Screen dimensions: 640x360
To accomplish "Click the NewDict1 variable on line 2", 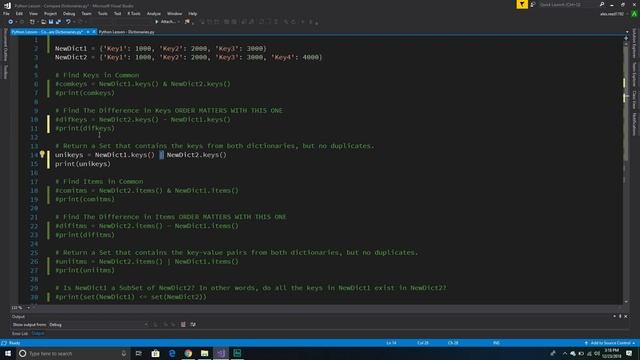I will [x=71, y=49].
